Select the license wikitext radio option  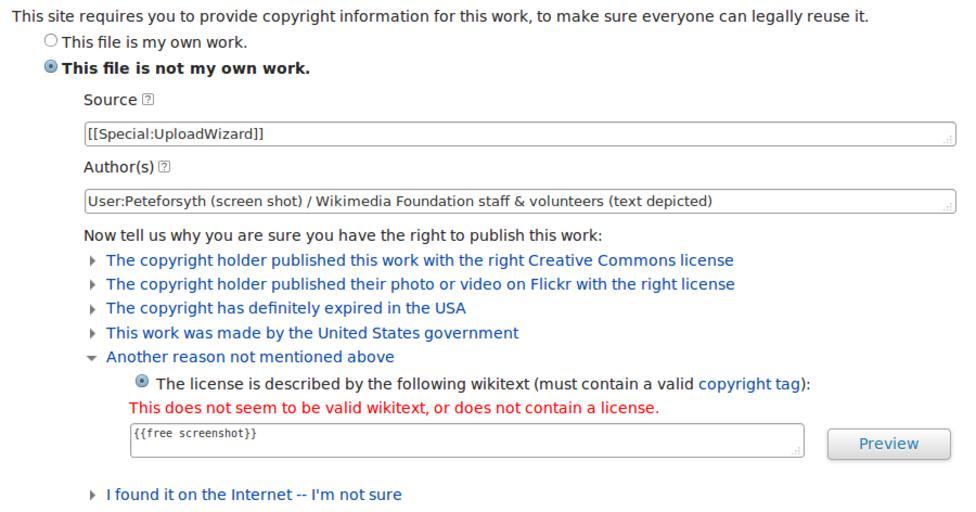pyautogui.click(x=142, y=382)
